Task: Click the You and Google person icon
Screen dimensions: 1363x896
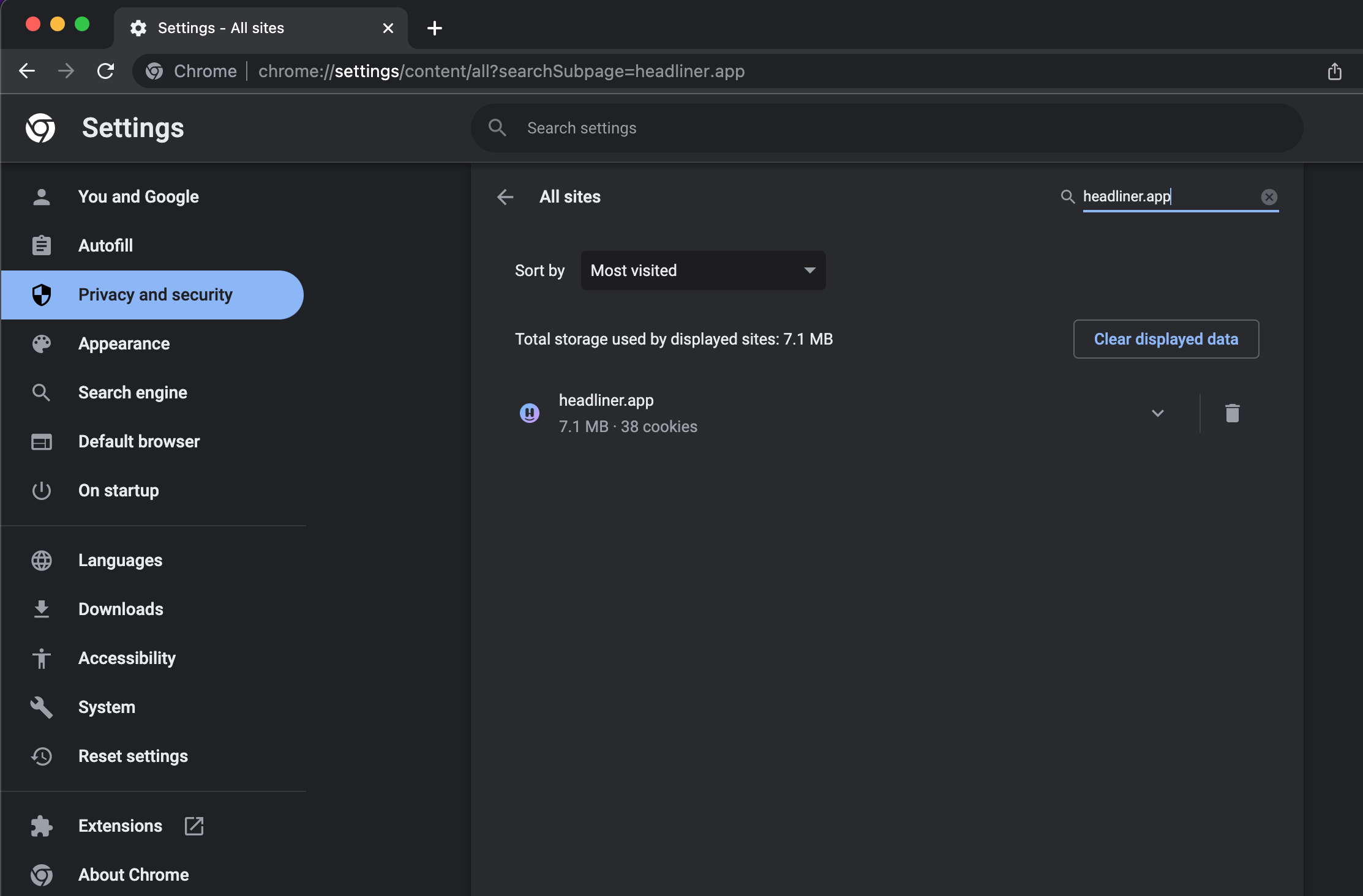Action: pos(42,196)
